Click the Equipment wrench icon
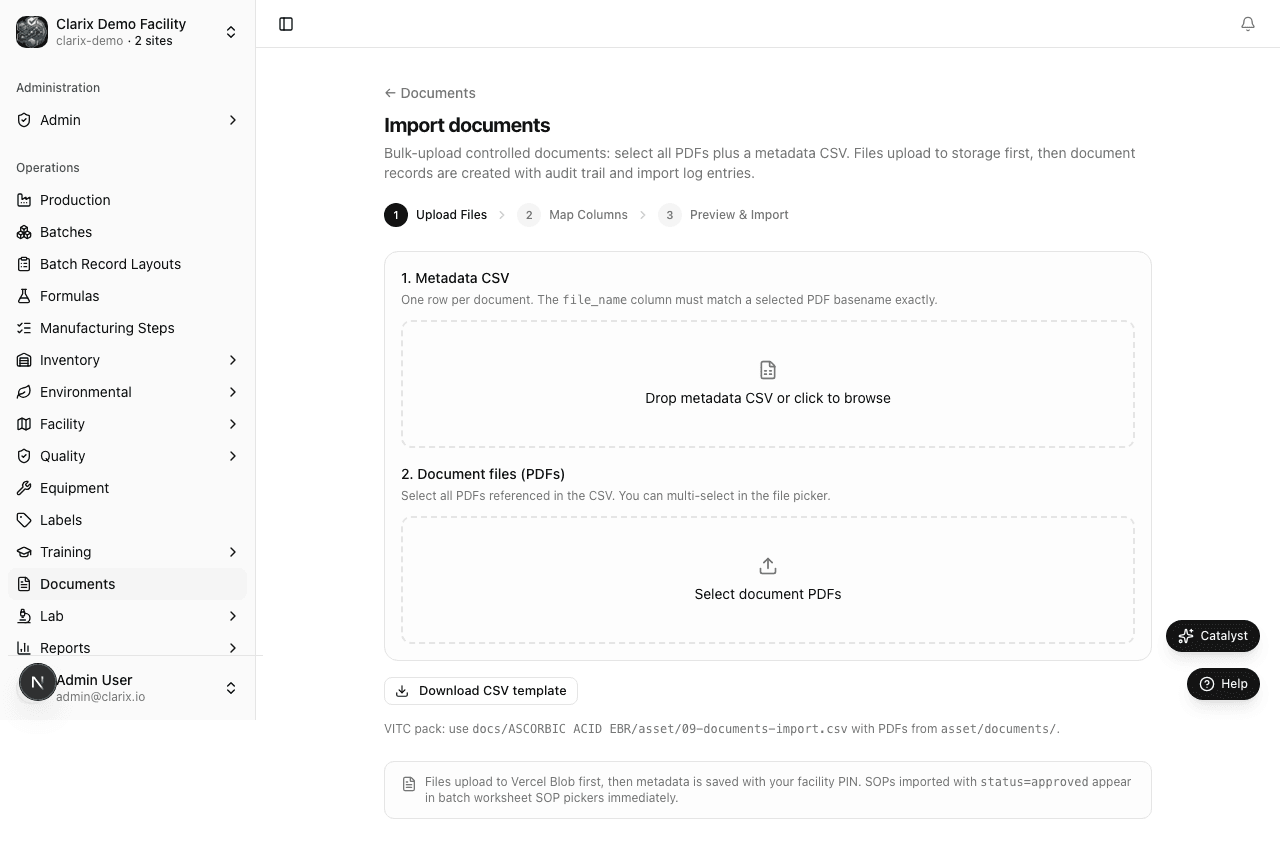 pyautogui.click(x=24, y=488)
